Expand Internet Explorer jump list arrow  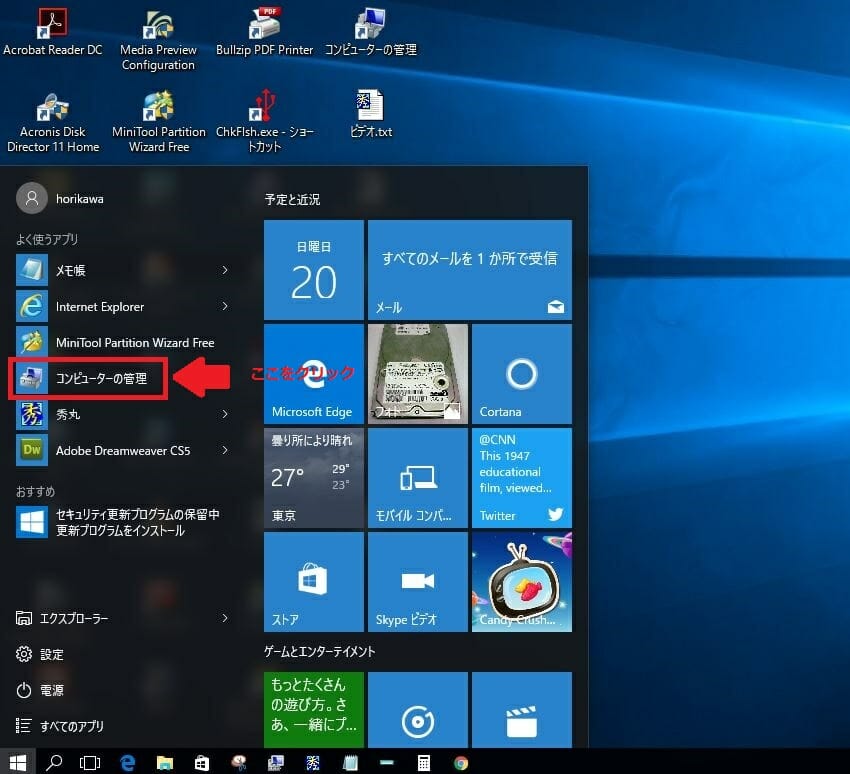(x=225, y=306)
